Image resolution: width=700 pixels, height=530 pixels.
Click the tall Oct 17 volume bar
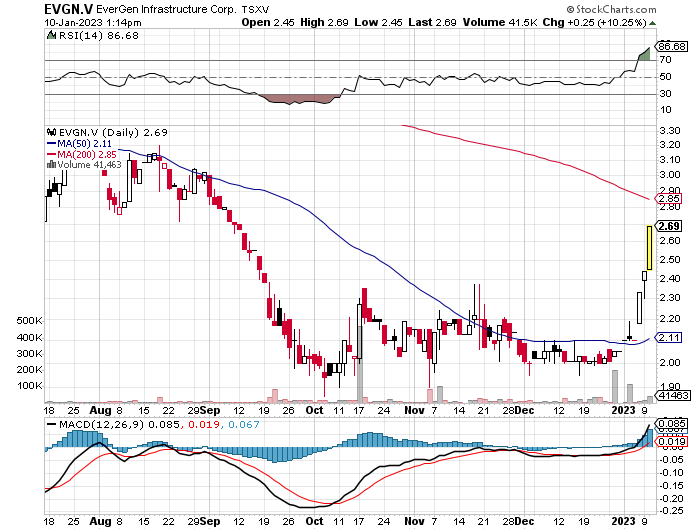click(x=359, y=364)
